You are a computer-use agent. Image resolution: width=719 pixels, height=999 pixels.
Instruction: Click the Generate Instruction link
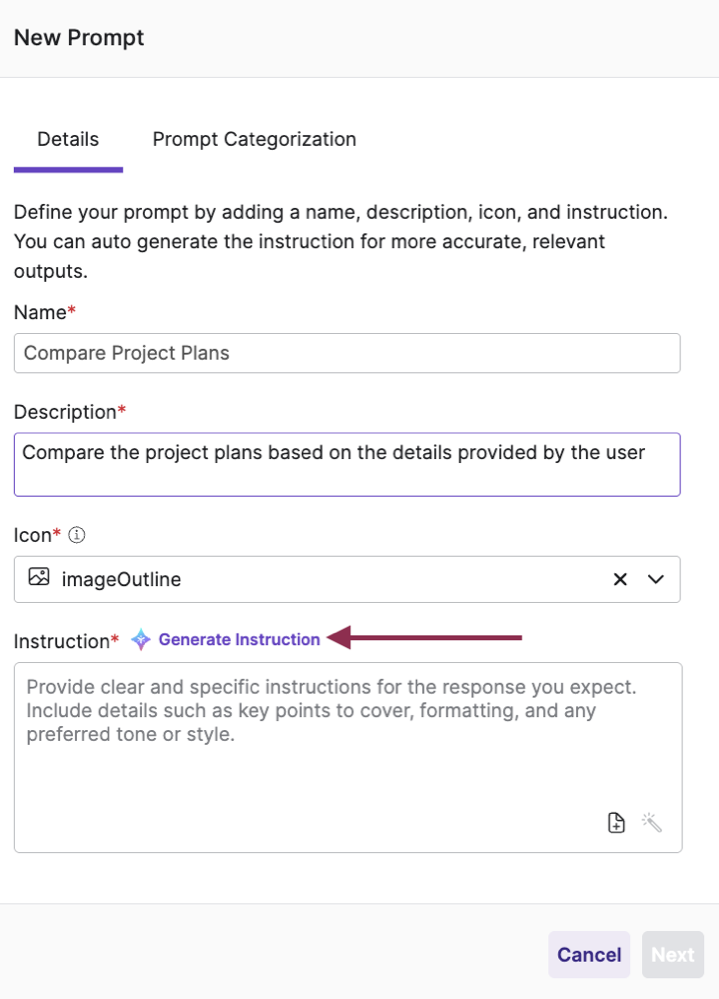coord(239,640)
